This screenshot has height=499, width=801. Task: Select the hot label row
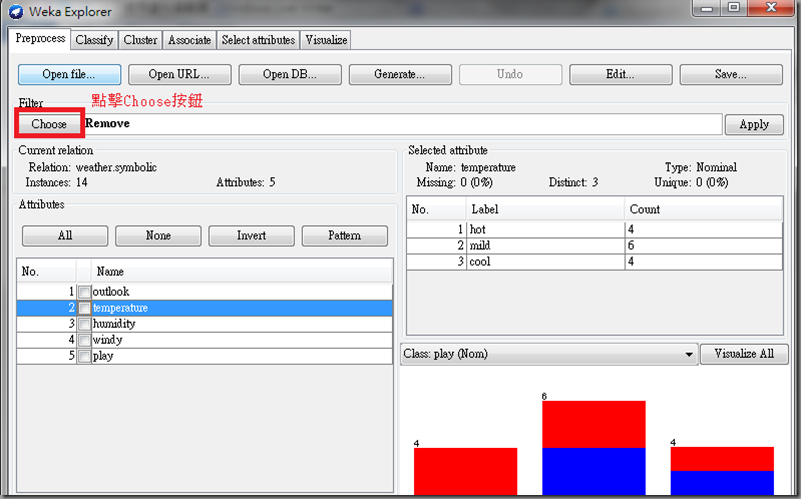(595, 229)
